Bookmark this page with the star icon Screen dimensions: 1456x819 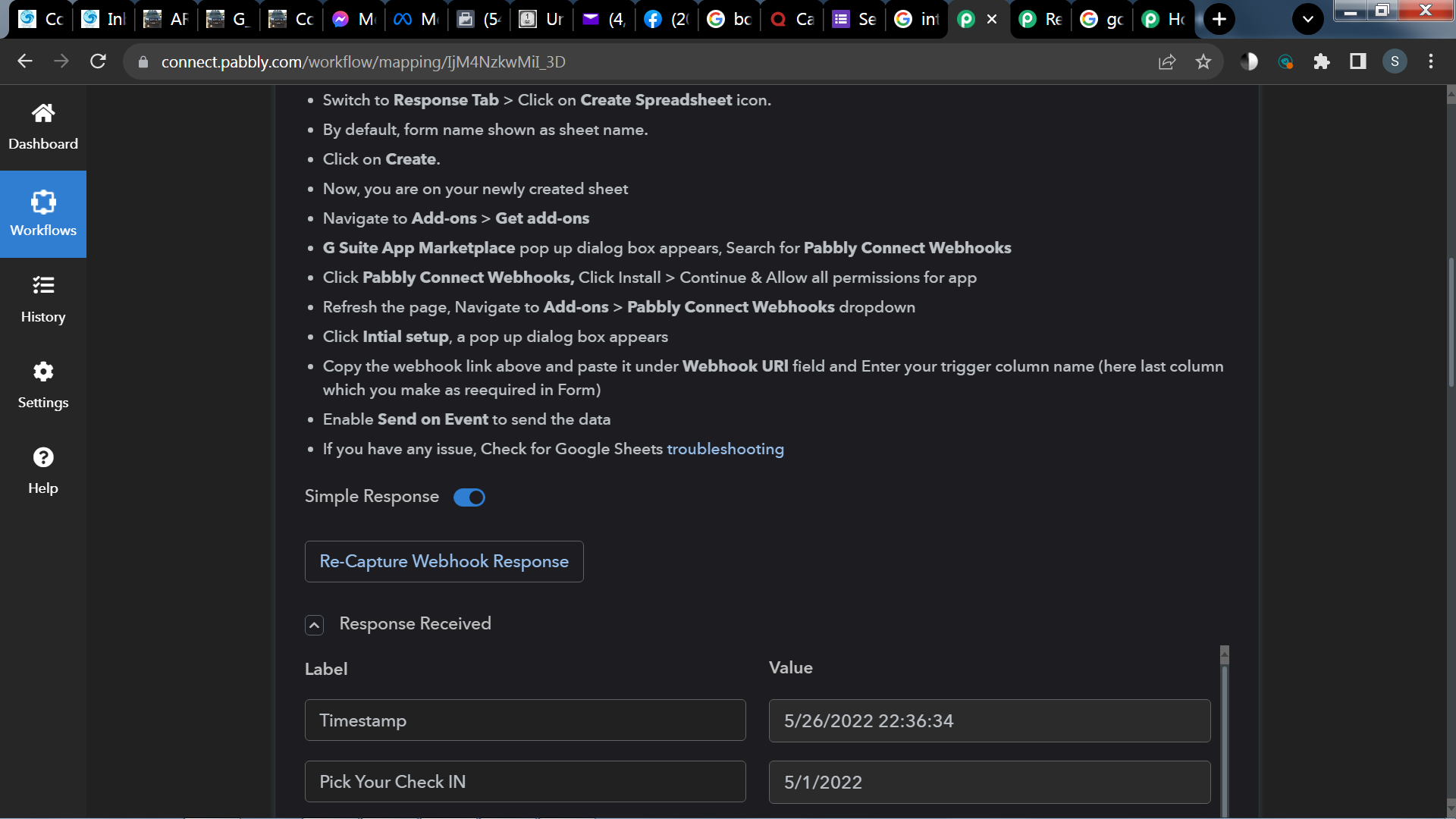pyautogui.click(x=1203, y=61)
